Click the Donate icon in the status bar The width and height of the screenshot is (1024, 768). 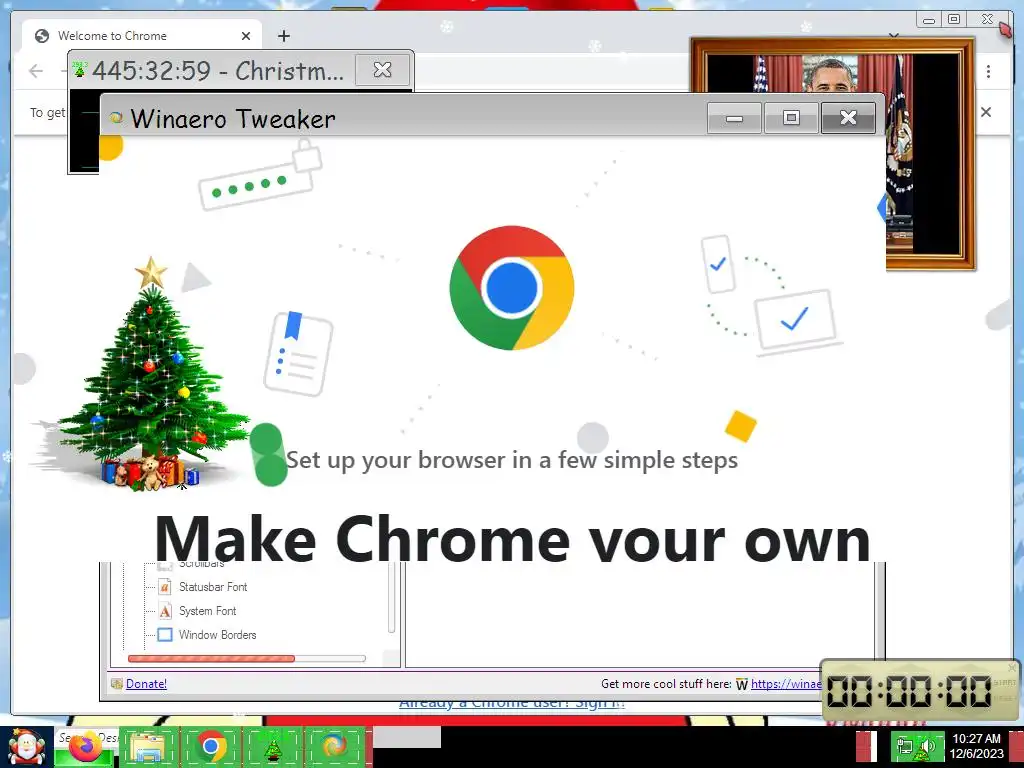[x=117, y=683]
